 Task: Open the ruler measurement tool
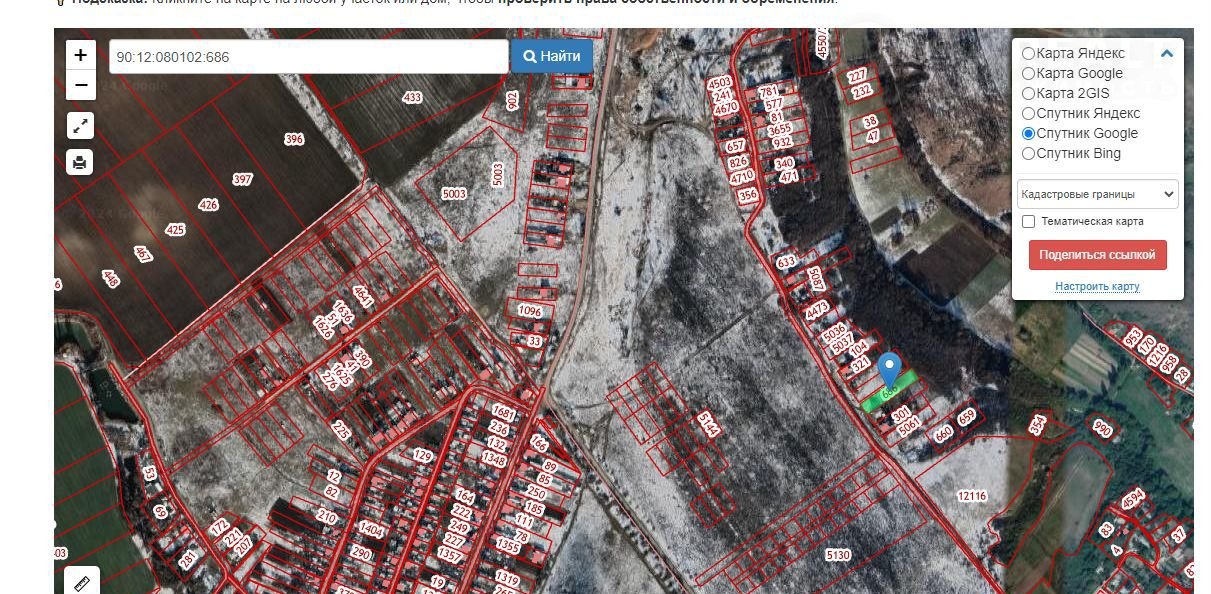[81, 581]
